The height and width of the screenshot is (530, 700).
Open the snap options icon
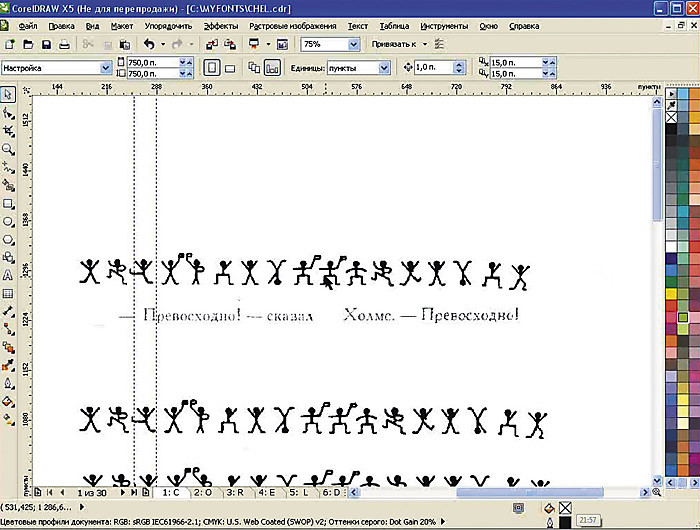click(x=439, y=44)
